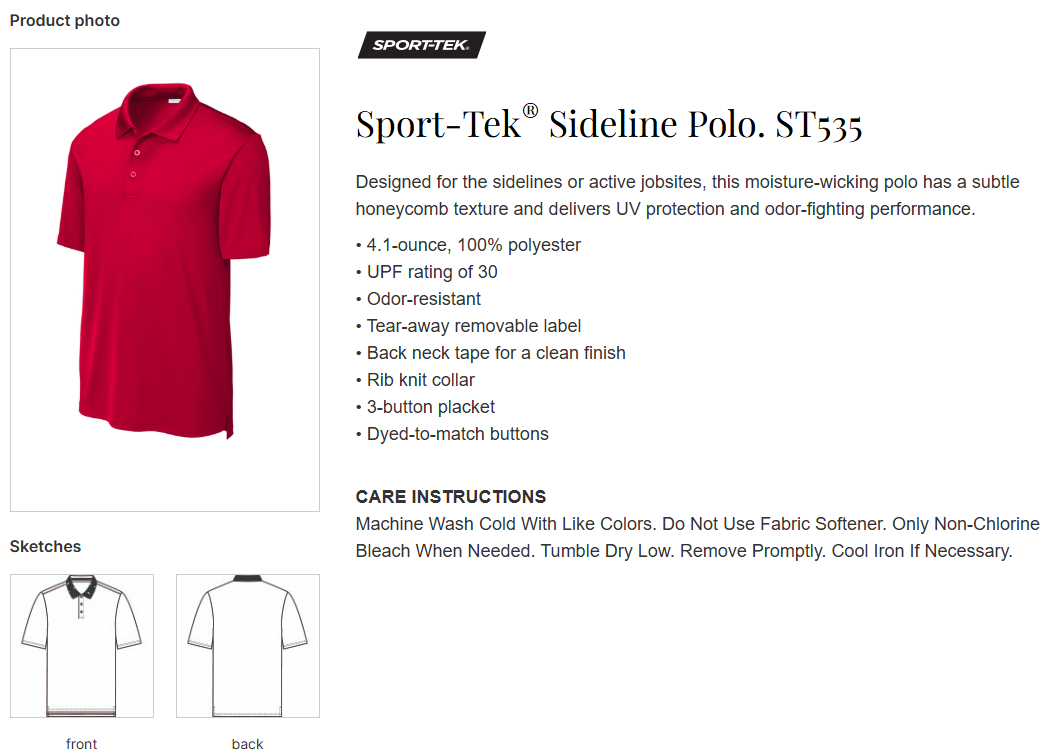Click the Tear-away removable label bullet
This screenshot has height=752, width=1057.
[x=469, y=326]
